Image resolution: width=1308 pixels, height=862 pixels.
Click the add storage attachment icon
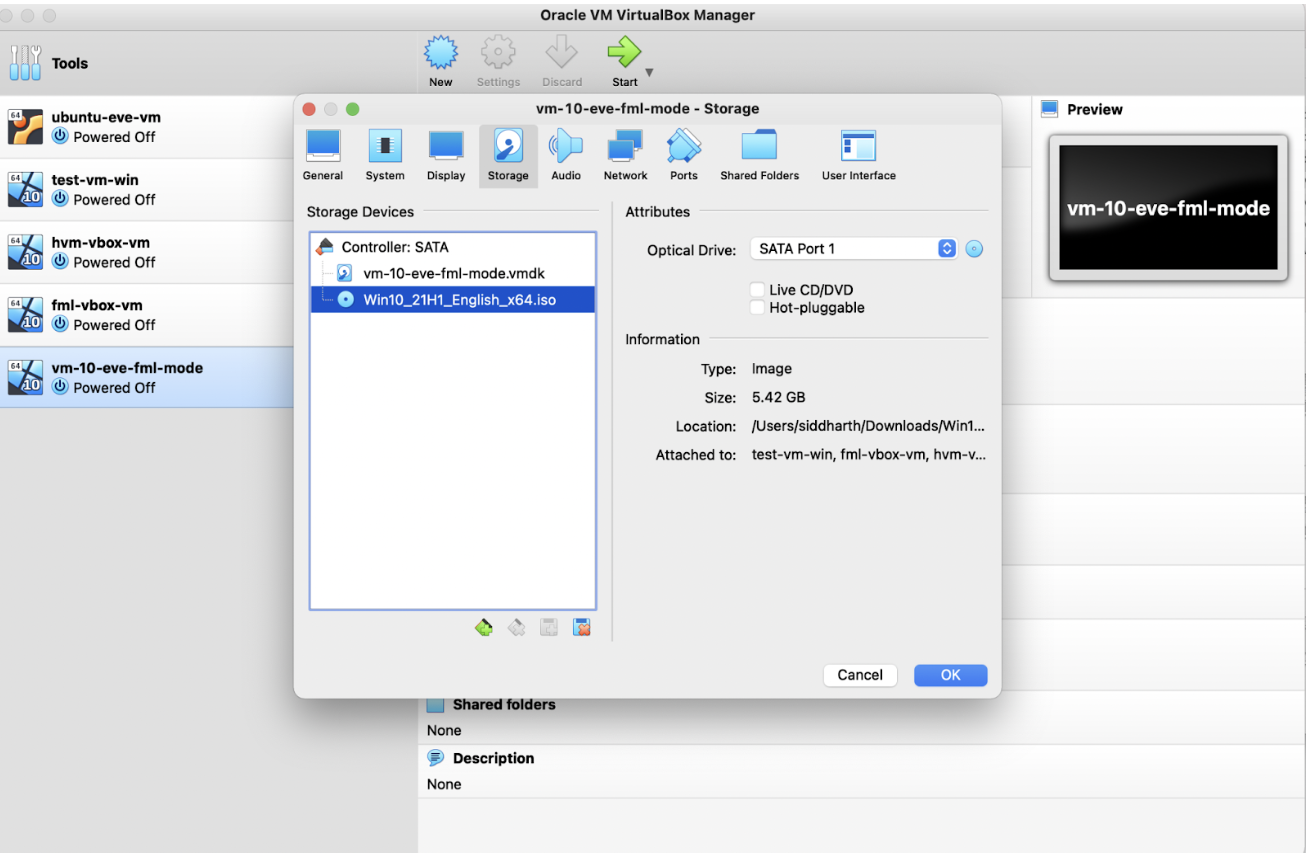coord(548,628)
